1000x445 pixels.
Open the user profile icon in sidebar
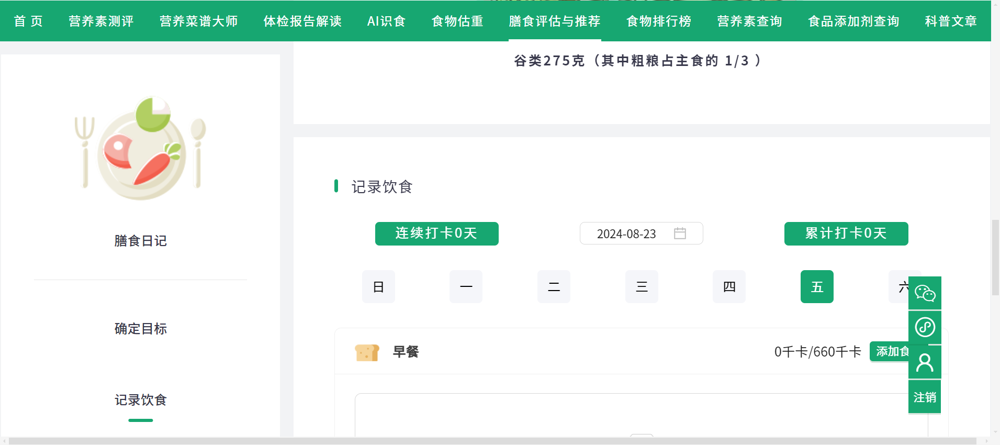click(x=924, y=362)
